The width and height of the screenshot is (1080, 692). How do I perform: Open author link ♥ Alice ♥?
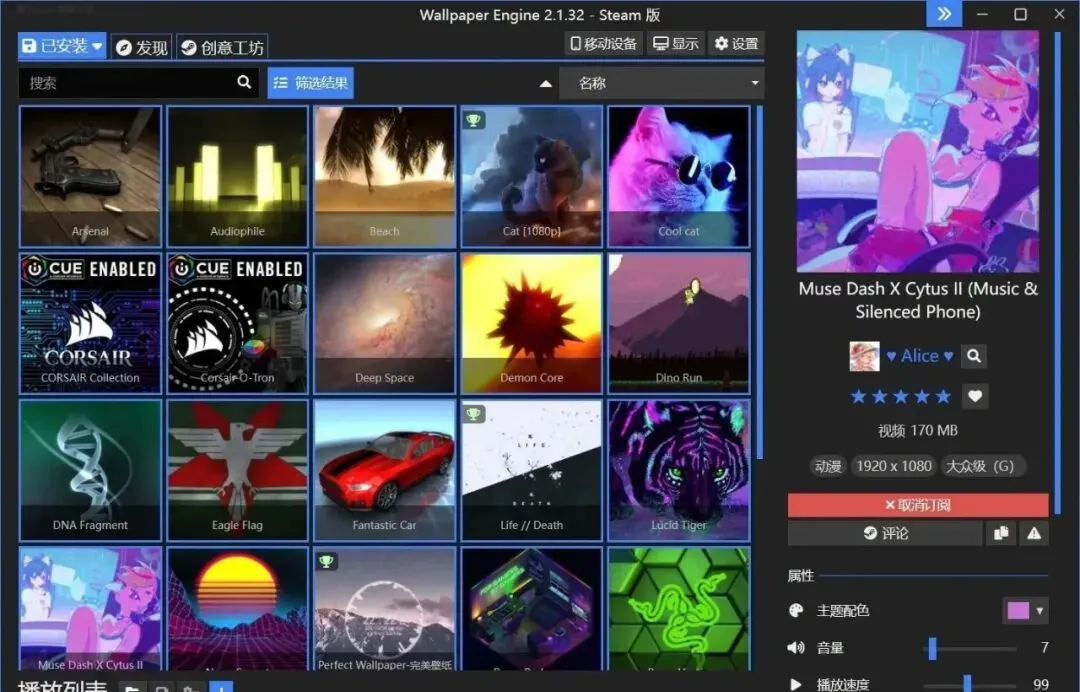920,356
